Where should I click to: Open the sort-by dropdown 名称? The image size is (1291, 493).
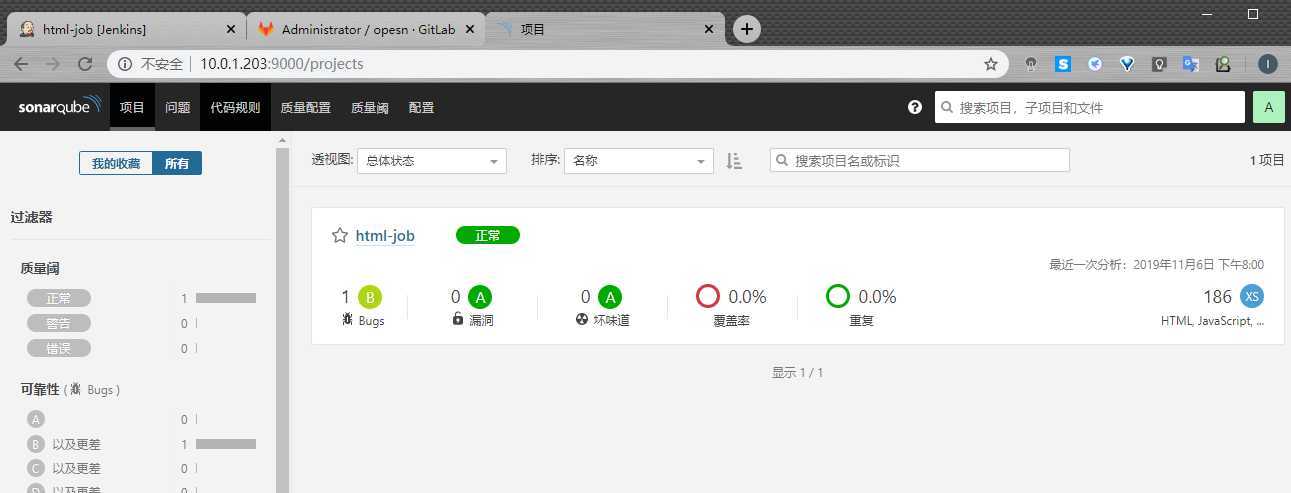639,161
